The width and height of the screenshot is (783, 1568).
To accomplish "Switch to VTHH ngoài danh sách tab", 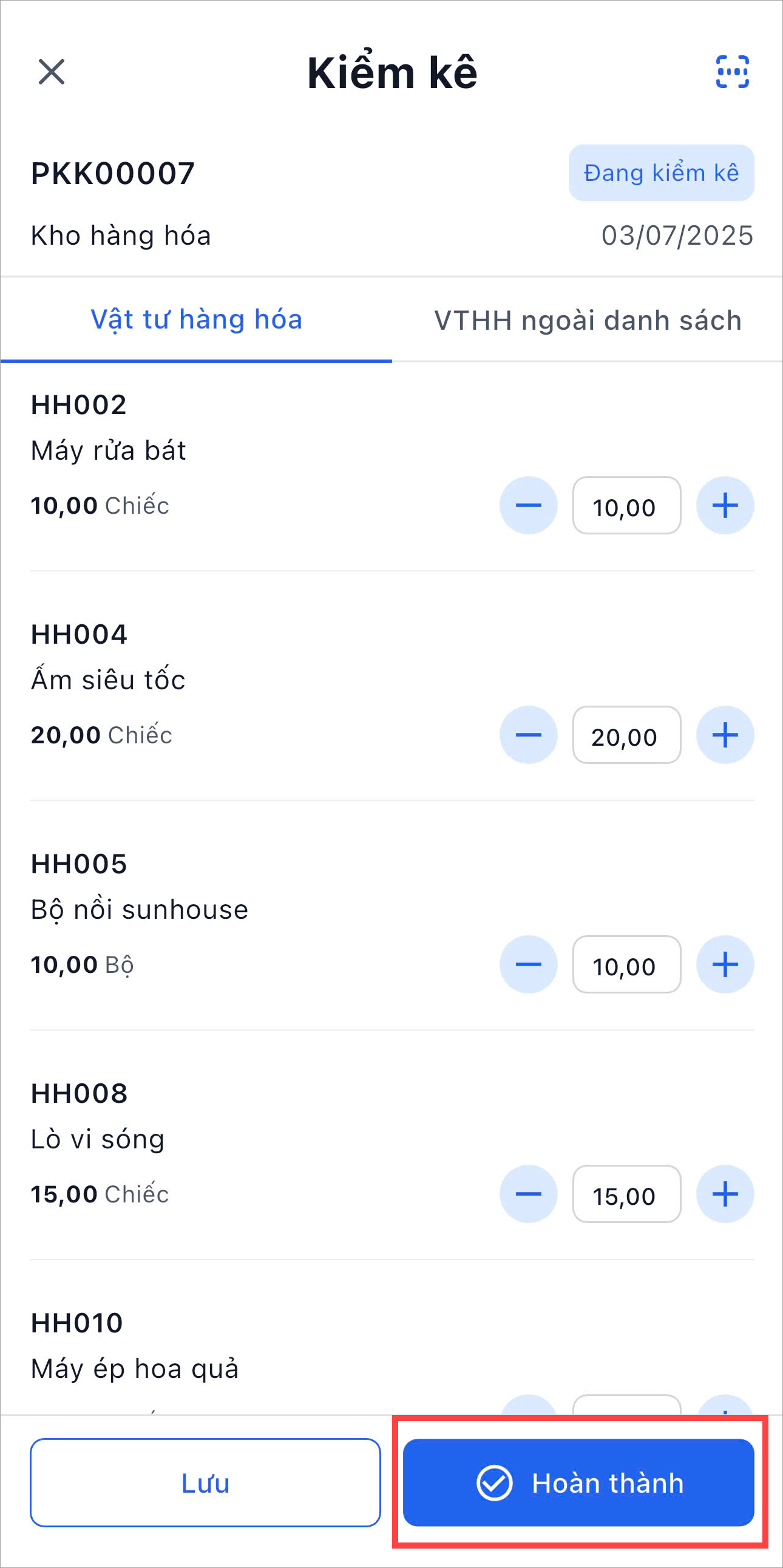I will 587,320.
